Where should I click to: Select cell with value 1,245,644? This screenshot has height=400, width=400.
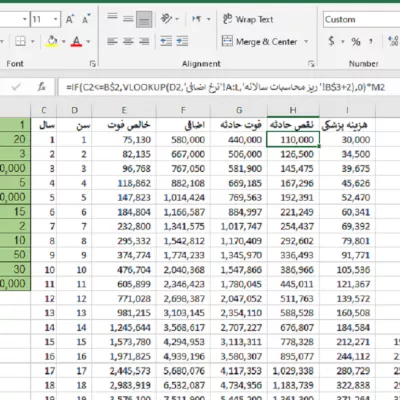click(x=124, y=327)
